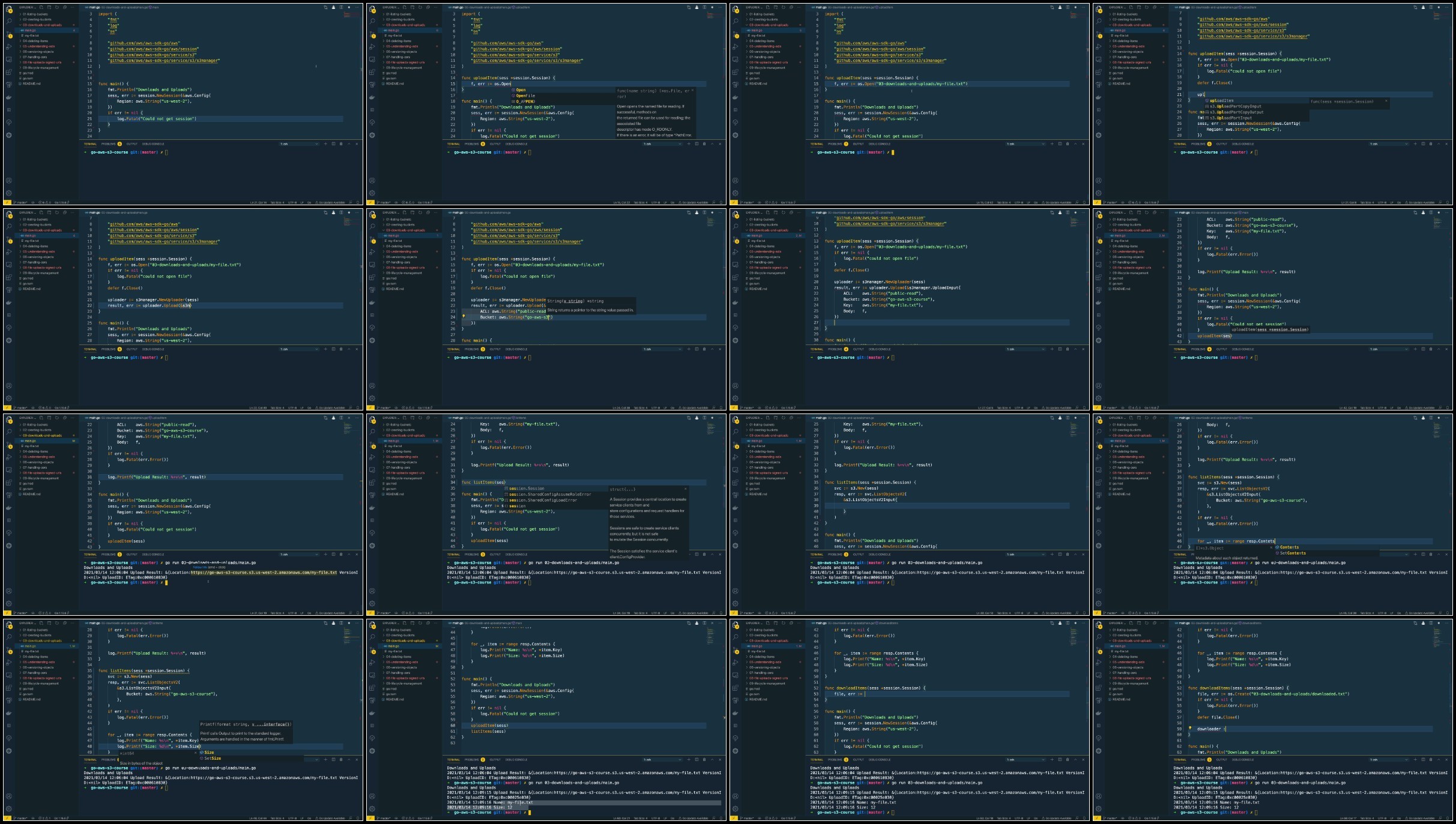The width and height of the screenshot is (1456, 824).
Task: Click lightbulb beside 'downloader :' on line 59
Action: click(x=1190, y=728)
